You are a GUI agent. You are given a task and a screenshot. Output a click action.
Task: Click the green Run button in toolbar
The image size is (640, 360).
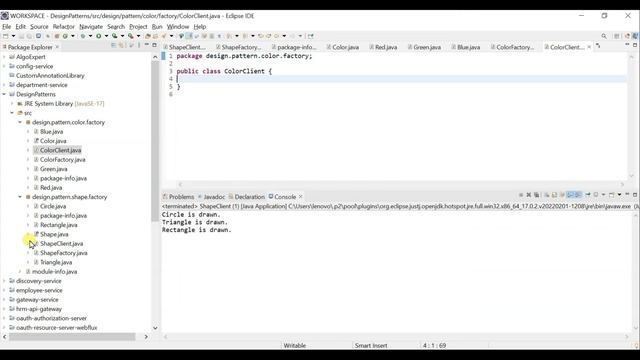tap(98, 36)
